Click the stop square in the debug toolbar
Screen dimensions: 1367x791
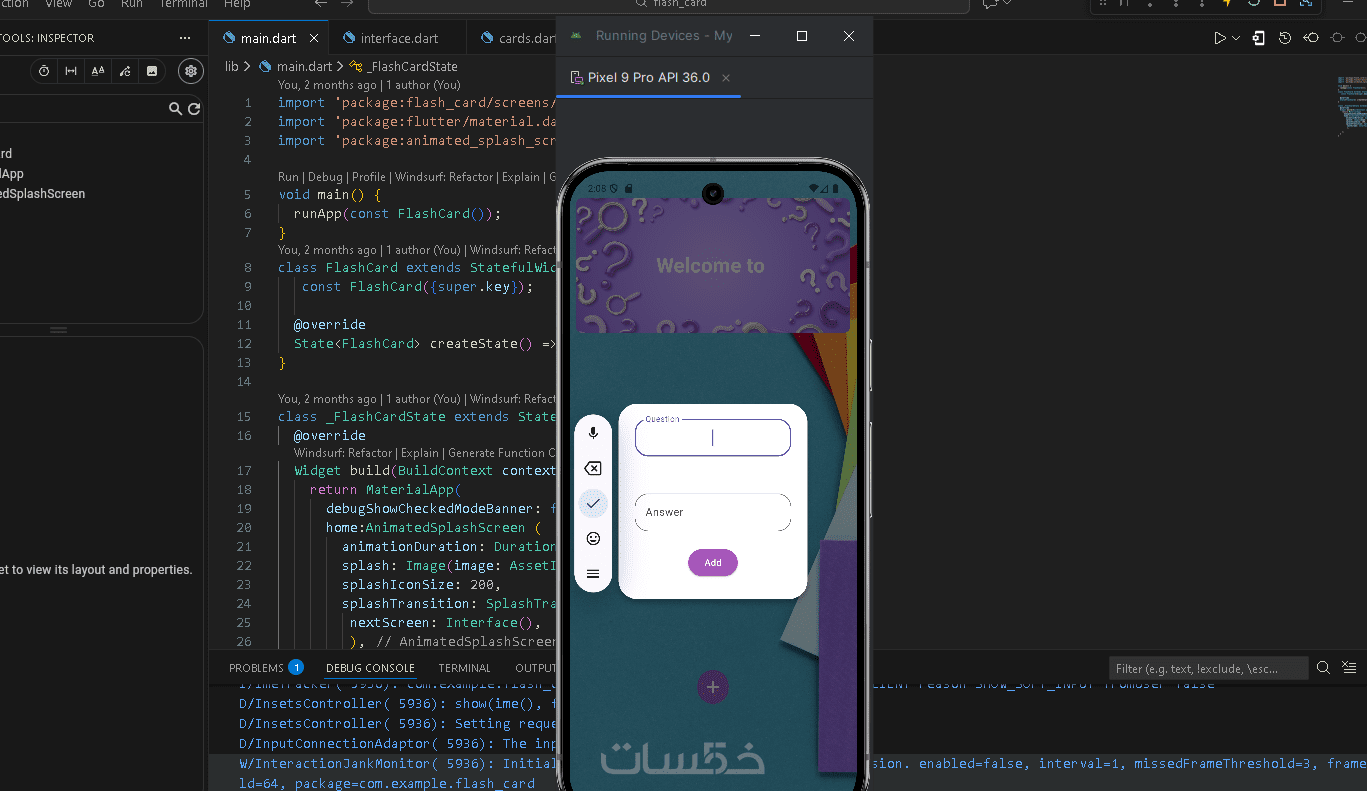(x=1280, y=4)
